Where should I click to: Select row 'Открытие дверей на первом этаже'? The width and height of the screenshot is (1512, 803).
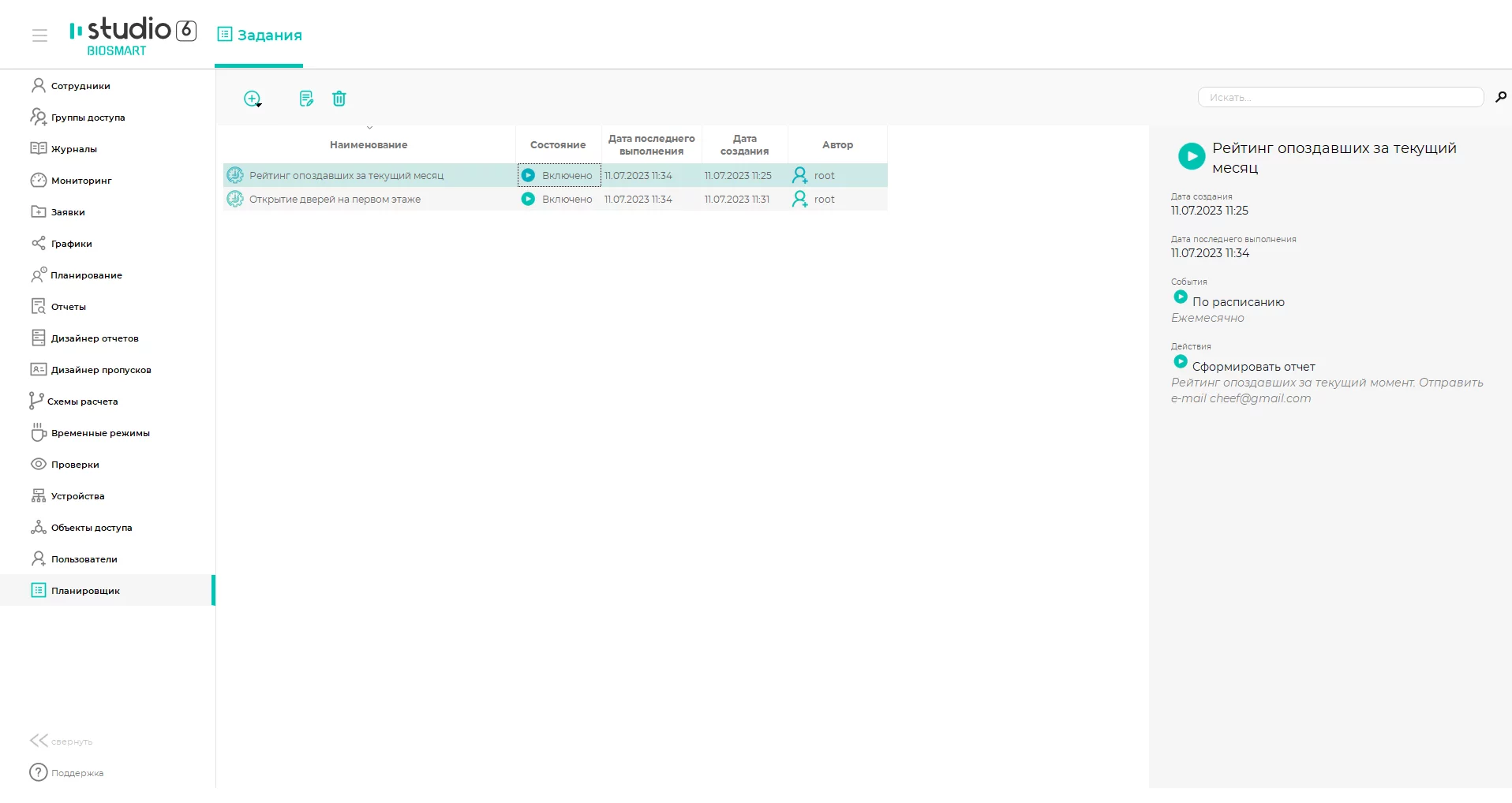click(x=335, y=200)
